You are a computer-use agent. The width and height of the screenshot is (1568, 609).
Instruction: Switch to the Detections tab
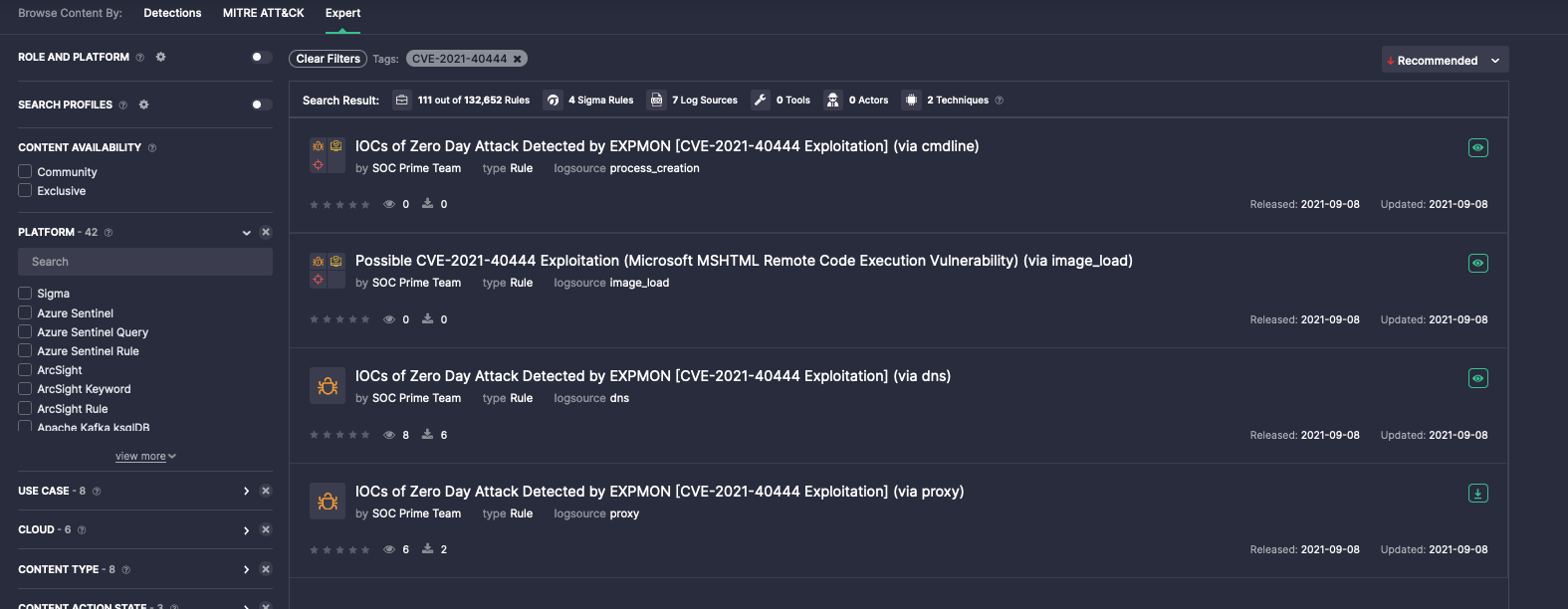pyautogui.click(x=172, y=13)
